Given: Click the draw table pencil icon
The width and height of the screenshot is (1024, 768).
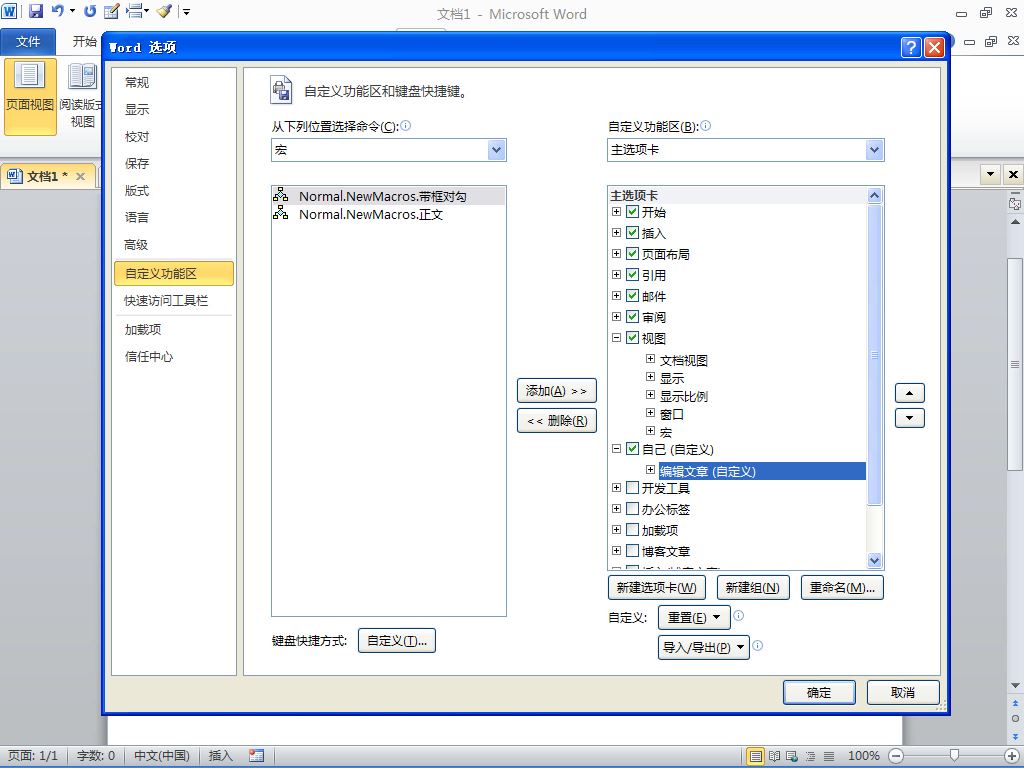Looking at the screenshot, I should coord(112,11).
